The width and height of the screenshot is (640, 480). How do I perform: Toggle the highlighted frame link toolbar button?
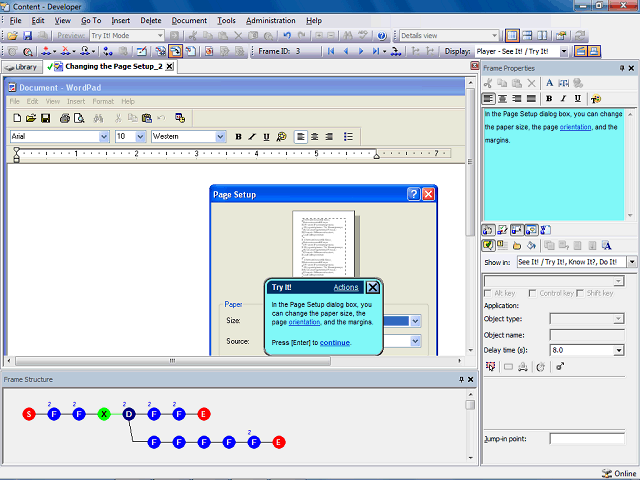(x=175, y=51)
